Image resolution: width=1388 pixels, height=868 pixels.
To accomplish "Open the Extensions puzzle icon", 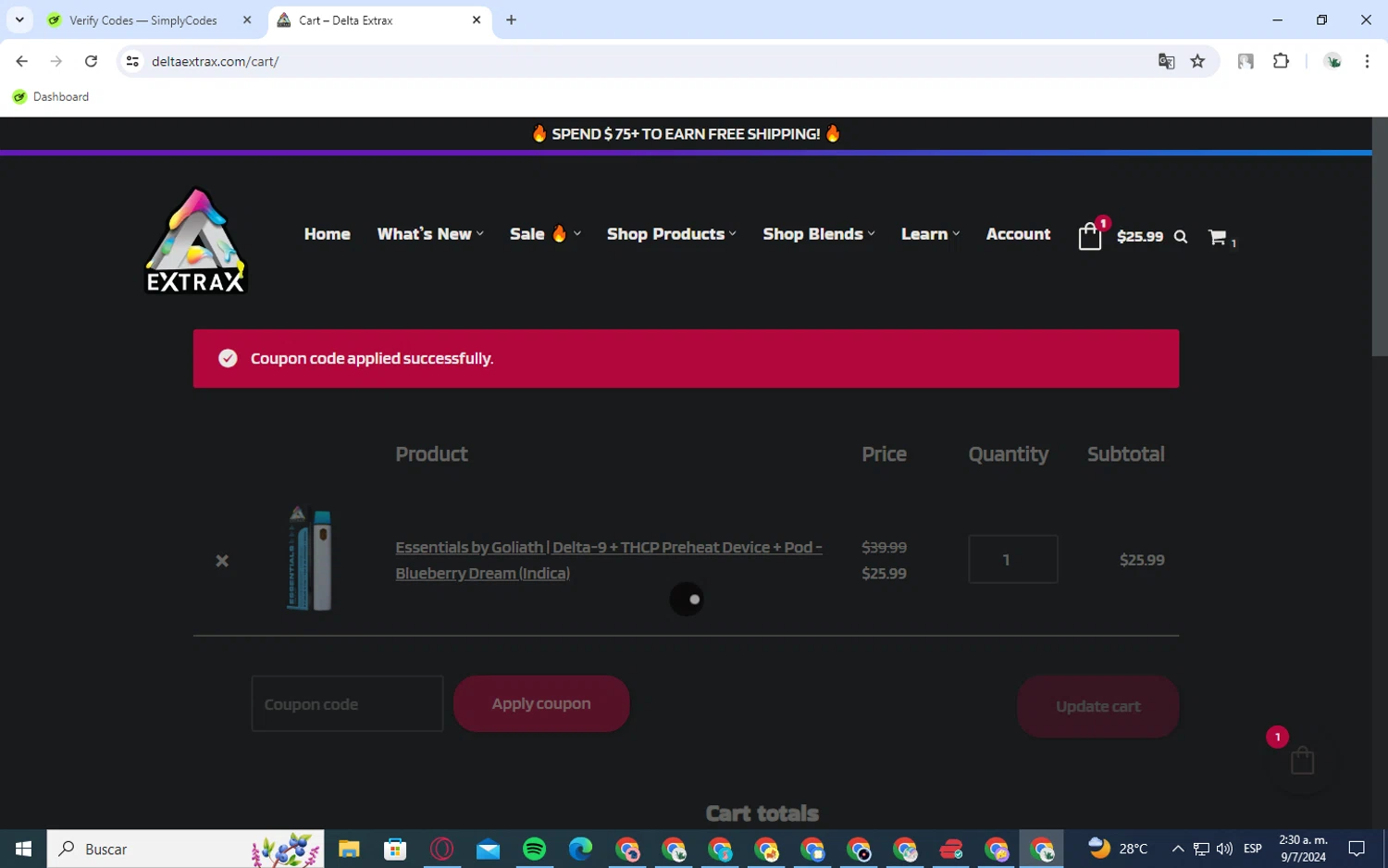I will (1281, 61).
